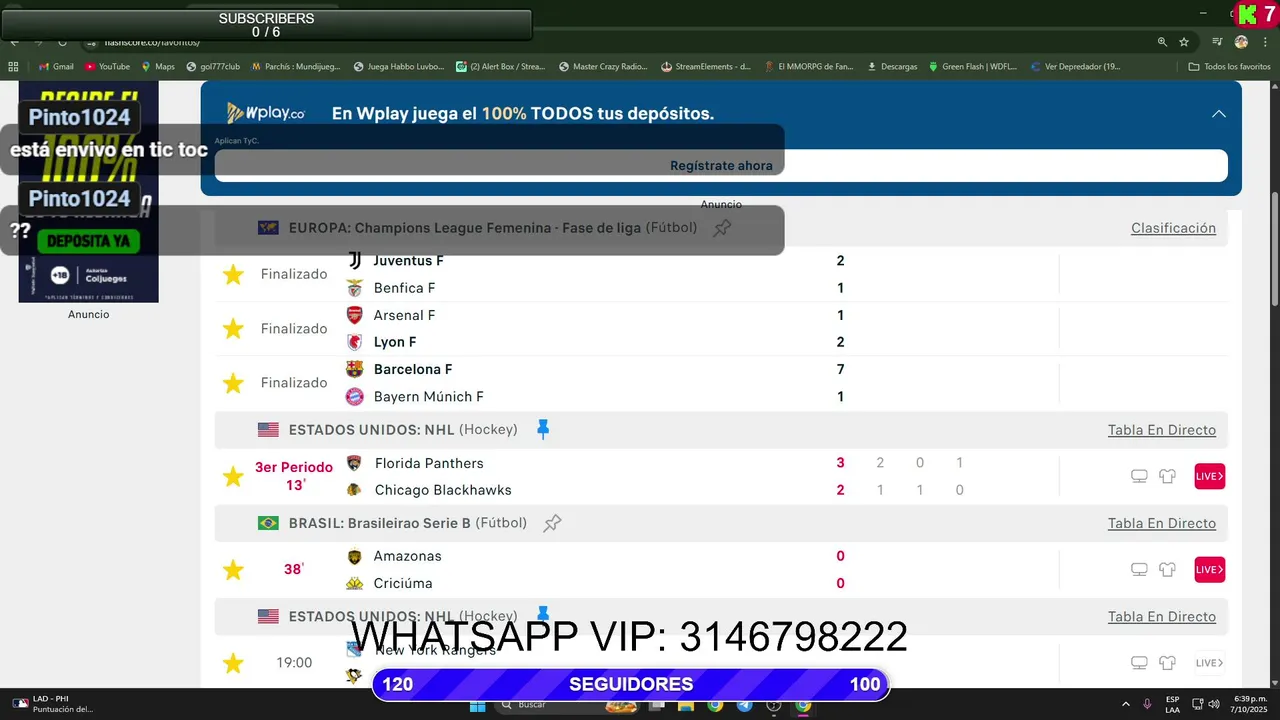Click TV icon on New York Rangers row

(x=1139, y=663)
